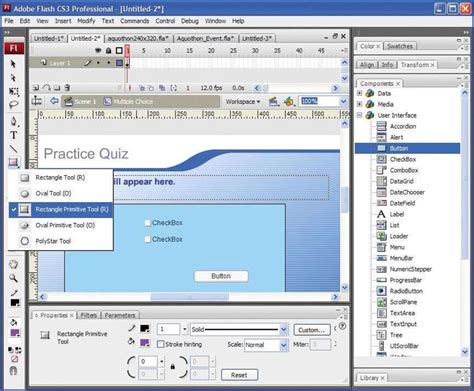This screenshot has height=391, width=474.
Task: Switch to the aquothon240x320.fla tab
Action: 138,38
